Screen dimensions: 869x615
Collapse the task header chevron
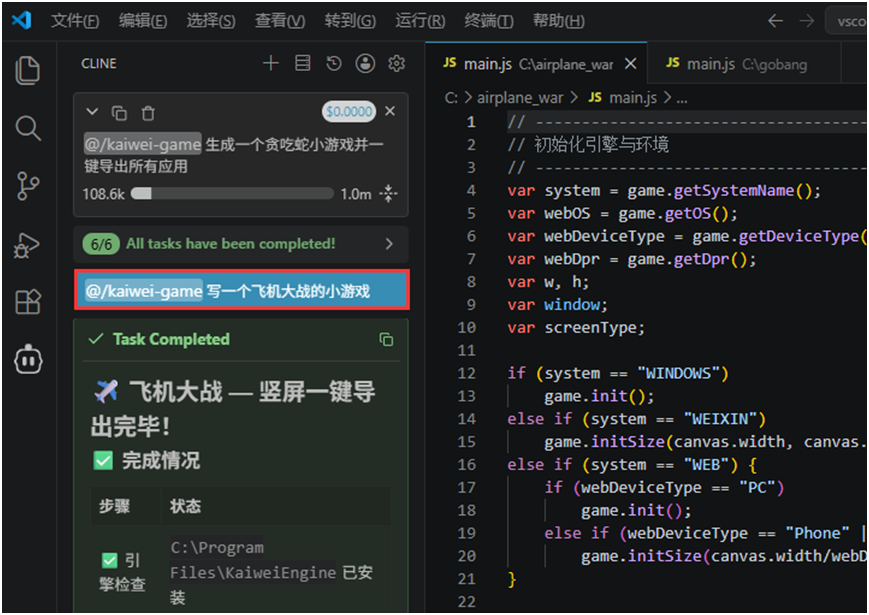[x=92, y=112]
